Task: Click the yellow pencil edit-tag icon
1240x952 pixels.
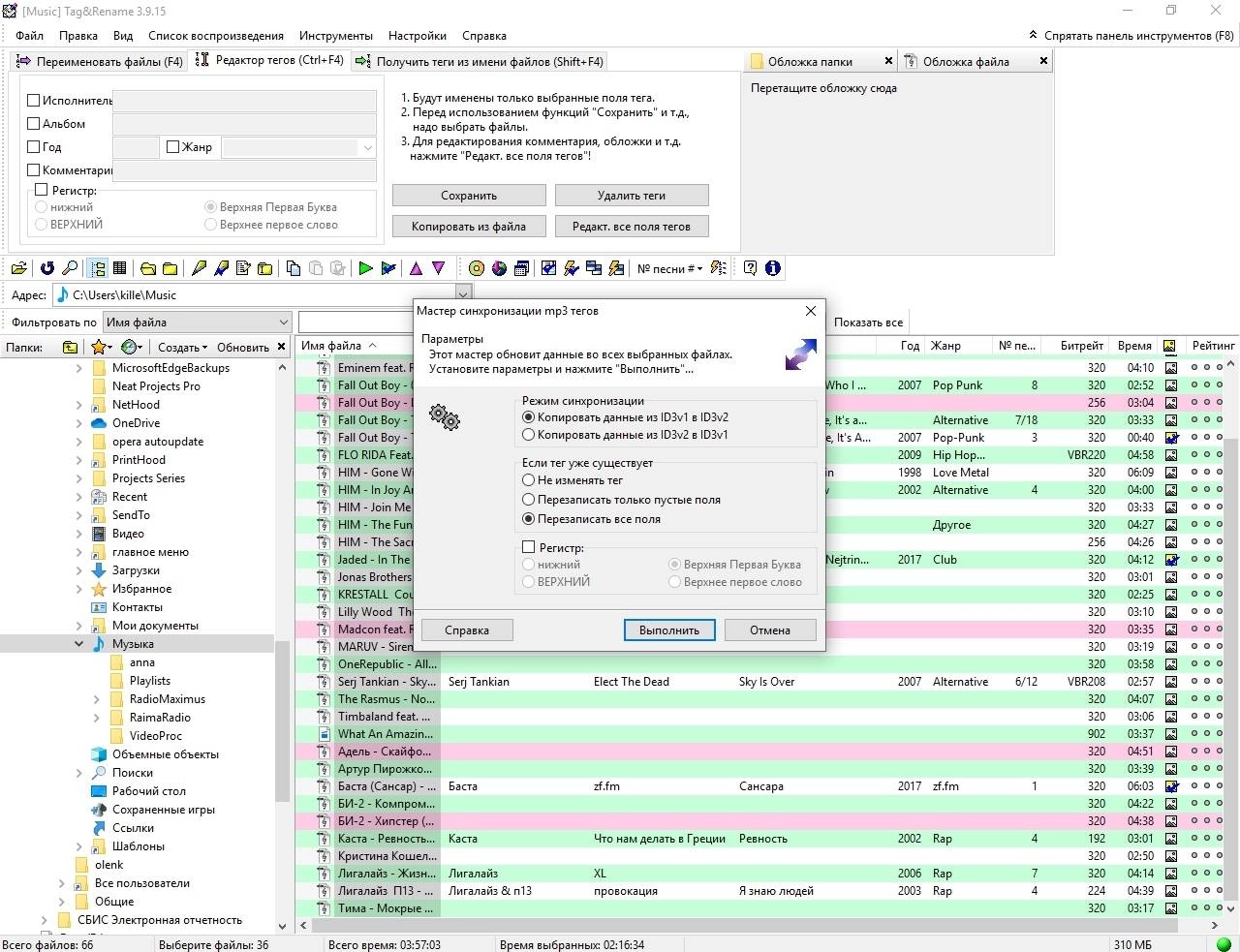Action: (x=199, y=268)
